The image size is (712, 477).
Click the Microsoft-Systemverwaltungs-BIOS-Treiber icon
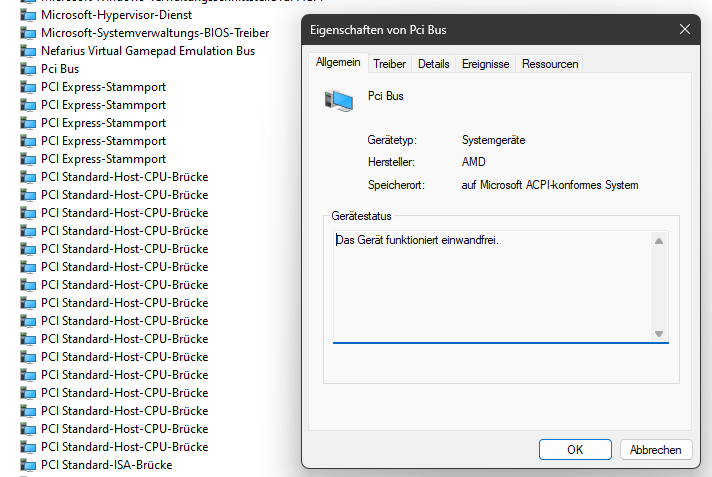pyautogui.click(x=29, y=33)
